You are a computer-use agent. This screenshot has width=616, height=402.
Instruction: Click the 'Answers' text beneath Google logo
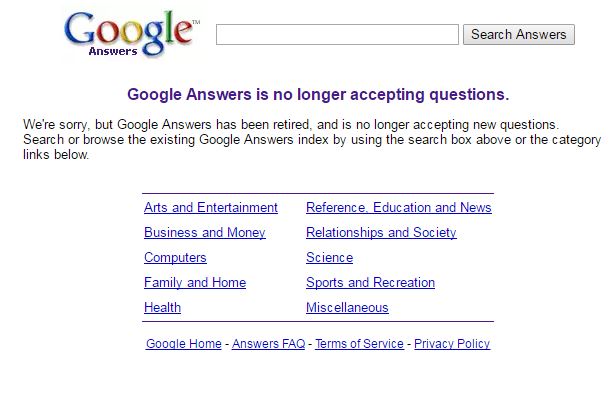tap(113, 51)
